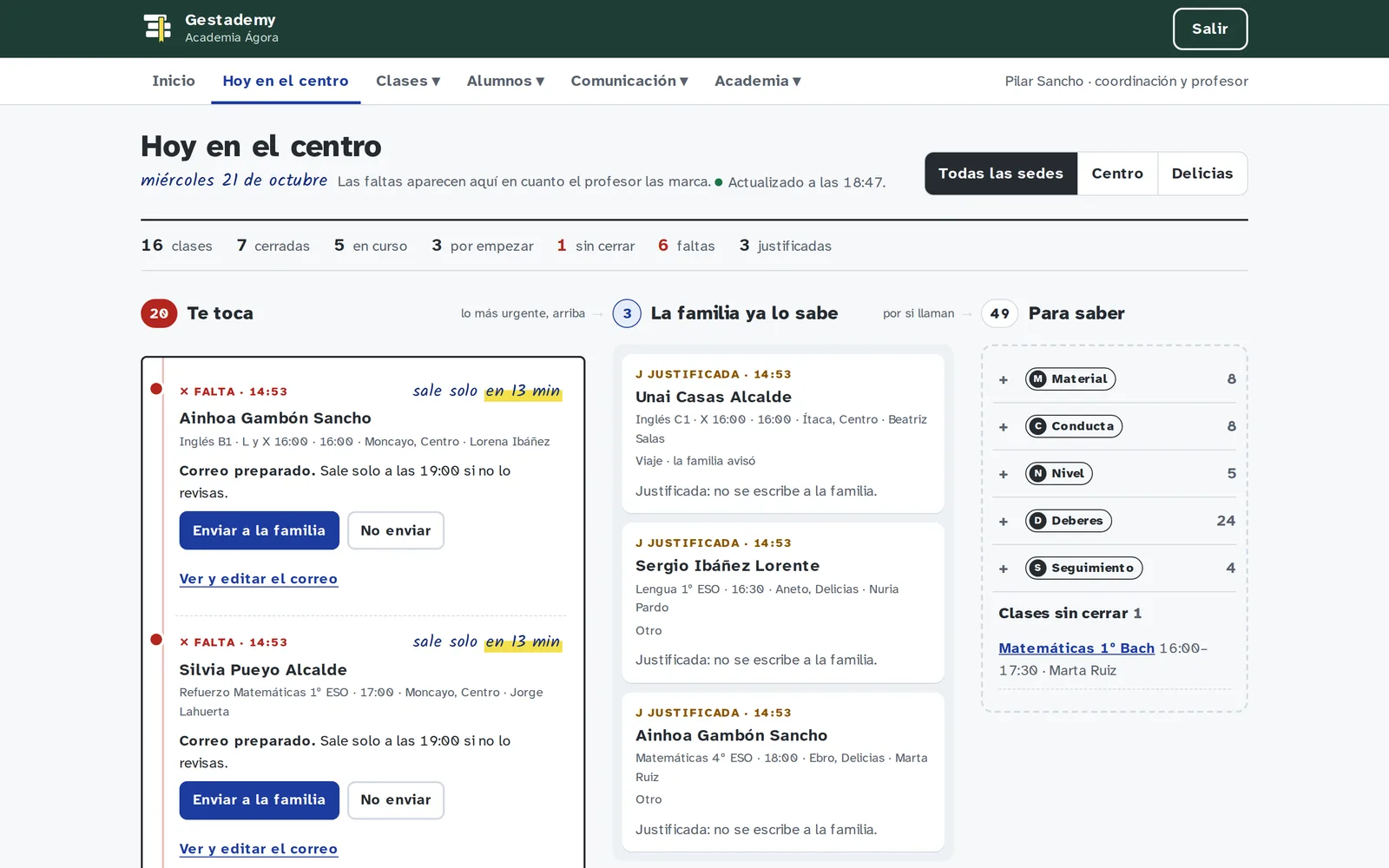Click the S icon in Seguimiento tag
Image resolution: width=1389 pixels, height=868 pixels.
tap(1037, 569)
